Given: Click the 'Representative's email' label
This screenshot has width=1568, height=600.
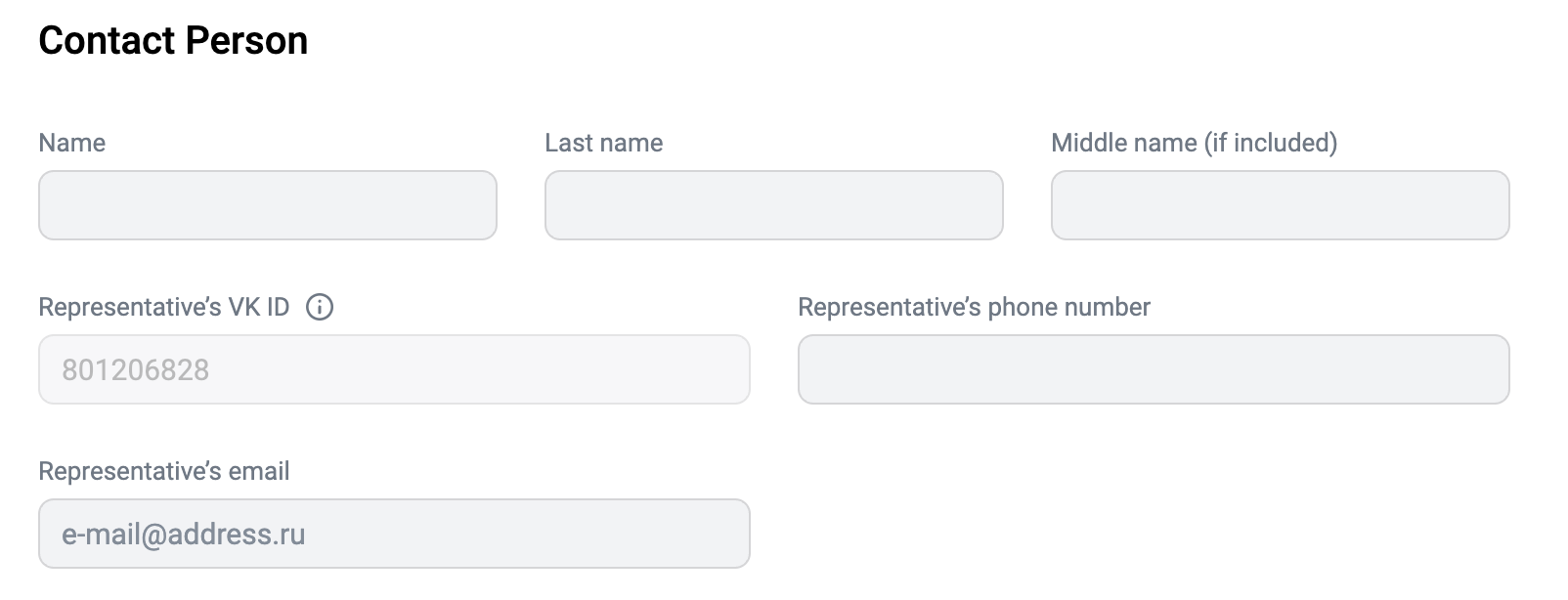Looking at the screenshot, I should pyautogui.click(x=164, y=471).
